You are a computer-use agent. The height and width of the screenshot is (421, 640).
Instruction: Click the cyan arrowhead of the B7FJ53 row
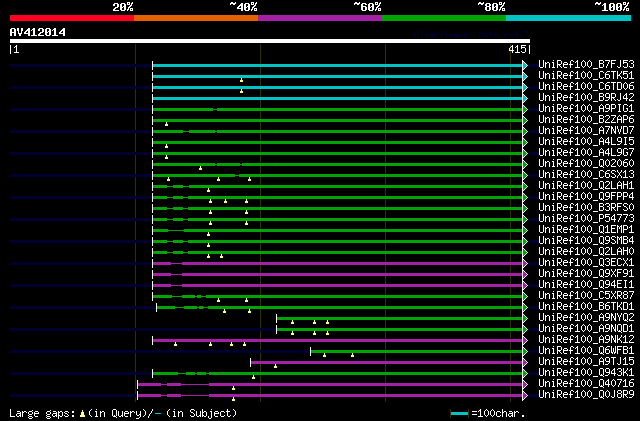pyautogui.click(x=525, y=65)
